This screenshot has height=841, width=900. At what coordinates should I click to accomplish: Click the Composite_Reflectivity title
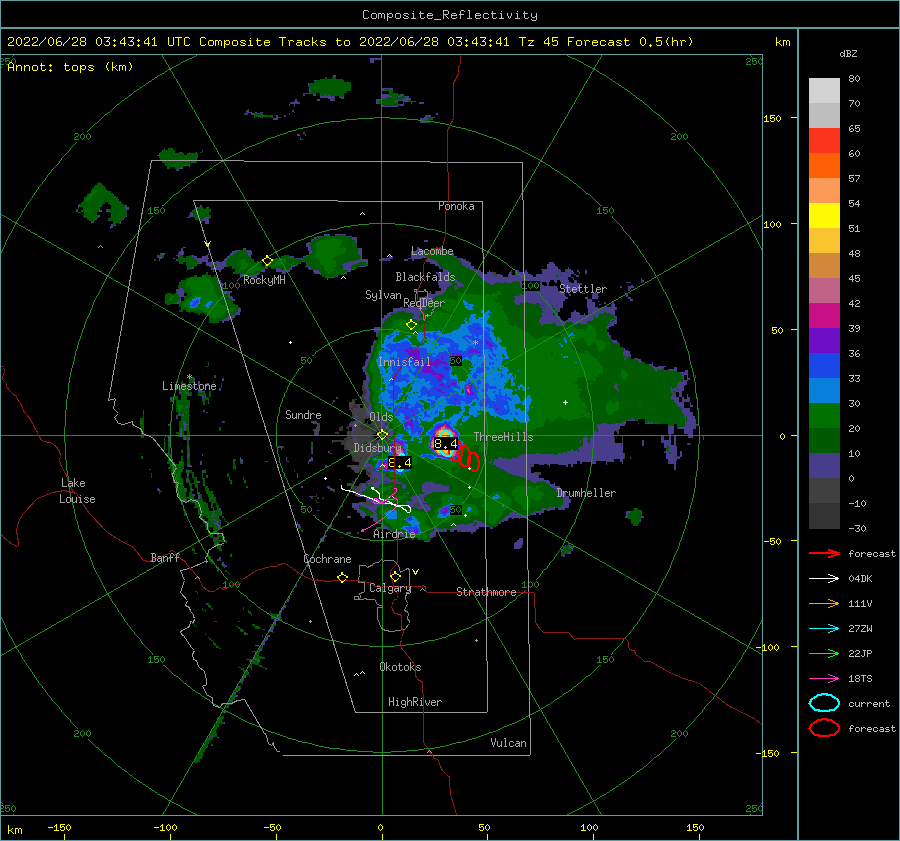[x=450, y=15]
